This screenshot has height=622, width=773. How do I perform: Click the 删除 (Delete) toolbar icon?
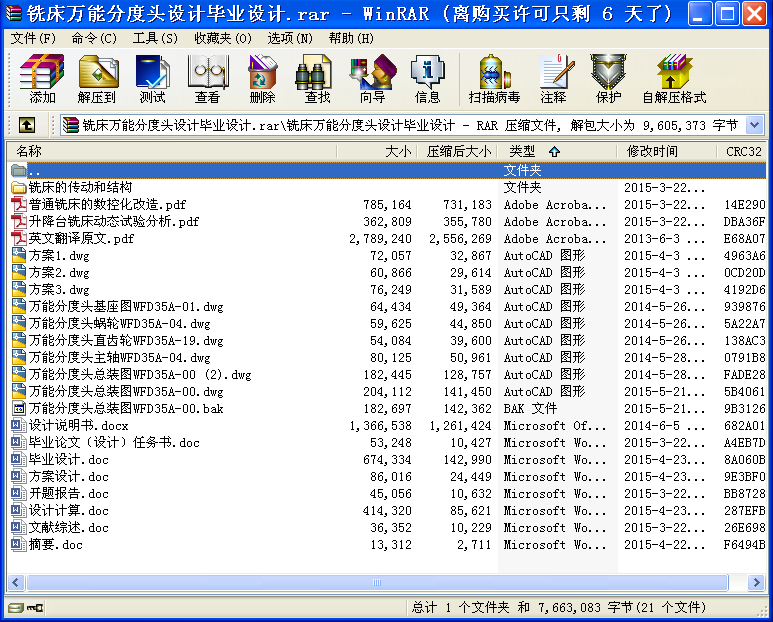[262, 79]
